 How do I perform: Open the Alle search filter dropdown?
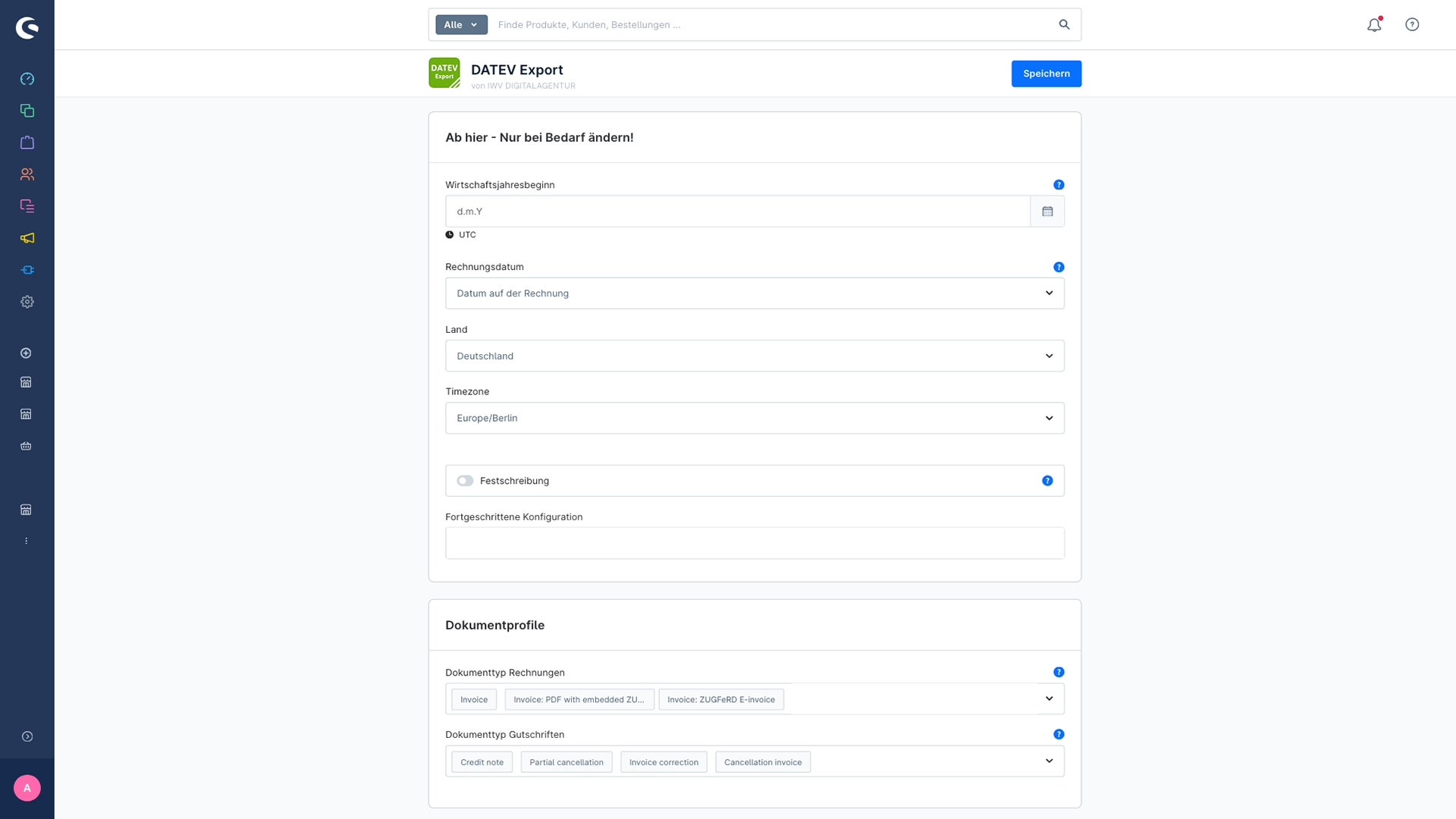point(461,25)
